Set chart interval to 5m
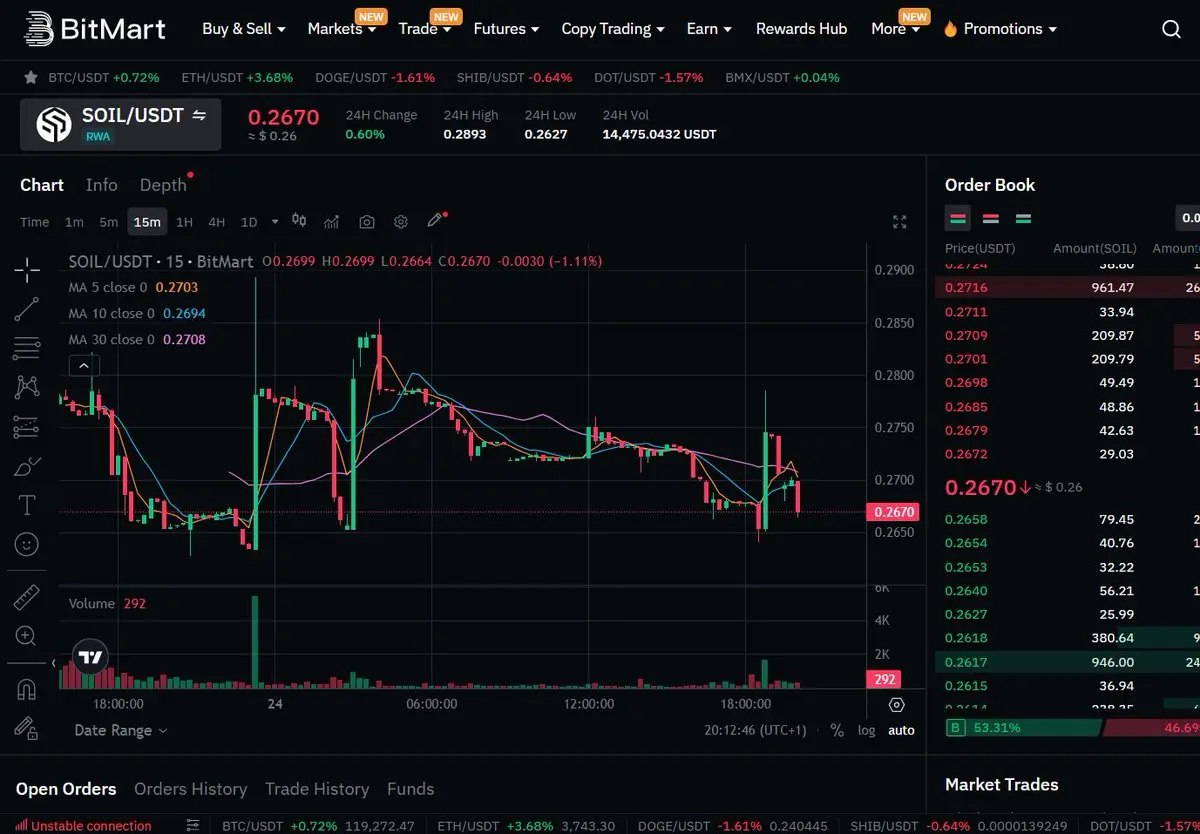1200x834 pixels. [108, 222]
